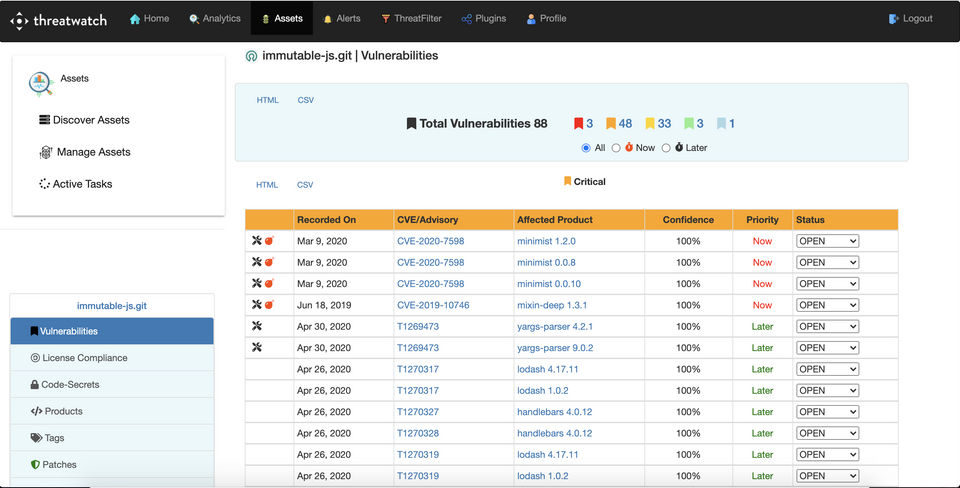This screenshot has height=488, width=960.
Task: Click the Profile person icon
Action: (x=531, y=19)
